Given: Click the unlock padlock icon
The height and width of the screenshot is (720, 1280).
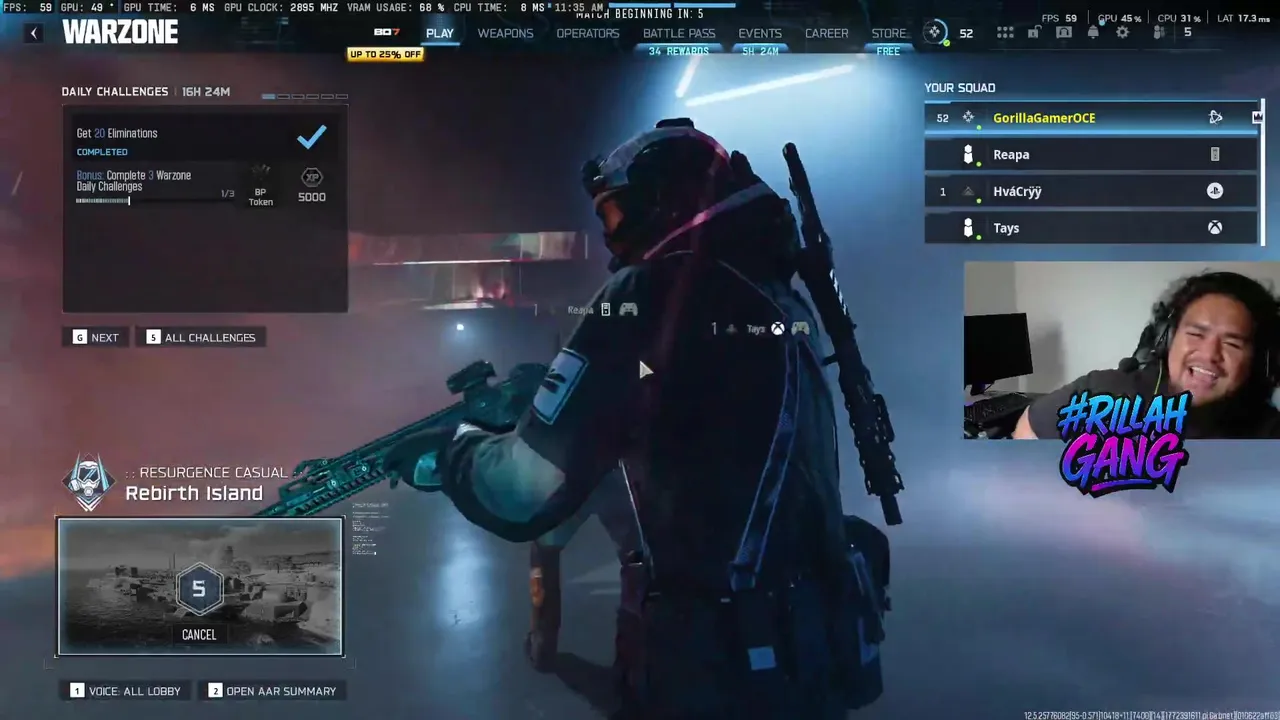Looking at the screenshot, I should 1034,32.
